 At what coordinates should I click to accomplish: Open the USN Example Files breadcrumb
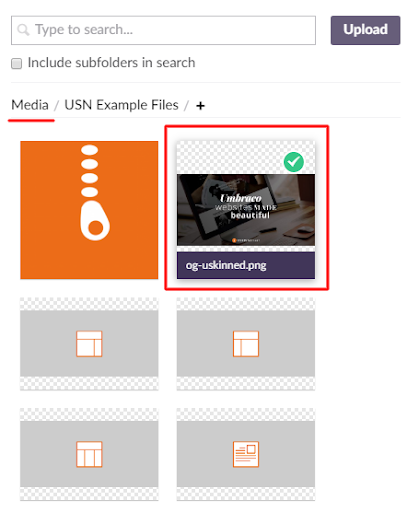tap(121, 105)
